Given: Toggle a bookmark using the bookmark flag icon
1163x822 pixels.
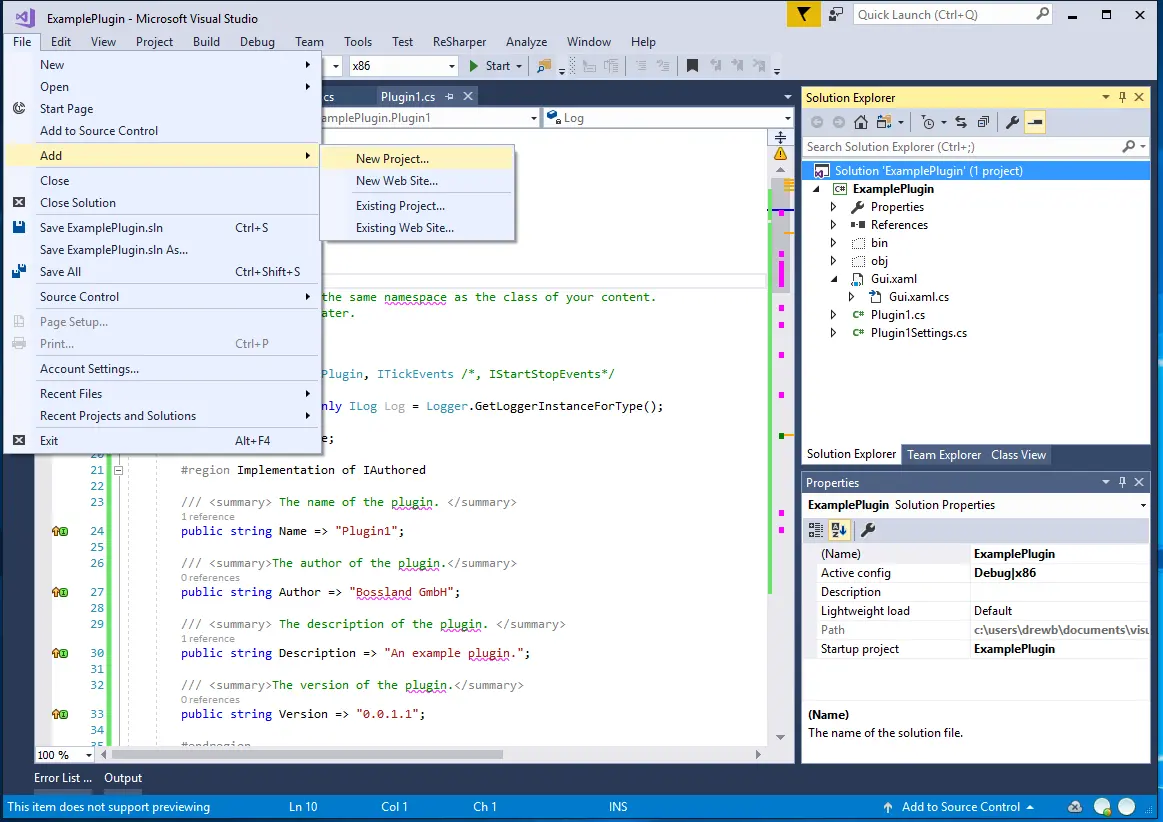Looking at the screenshot, I should (x=692, y=66).
